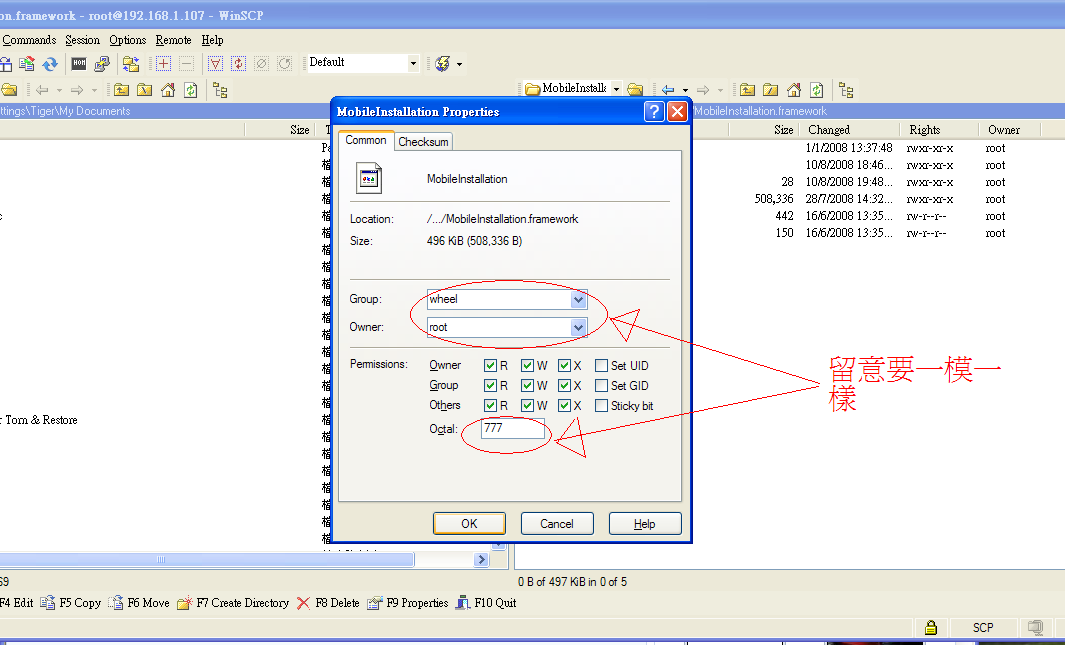1065x645 pixels.
Task: Enable the Sticky bit checkbox
Action: click(x=602, y=406)
